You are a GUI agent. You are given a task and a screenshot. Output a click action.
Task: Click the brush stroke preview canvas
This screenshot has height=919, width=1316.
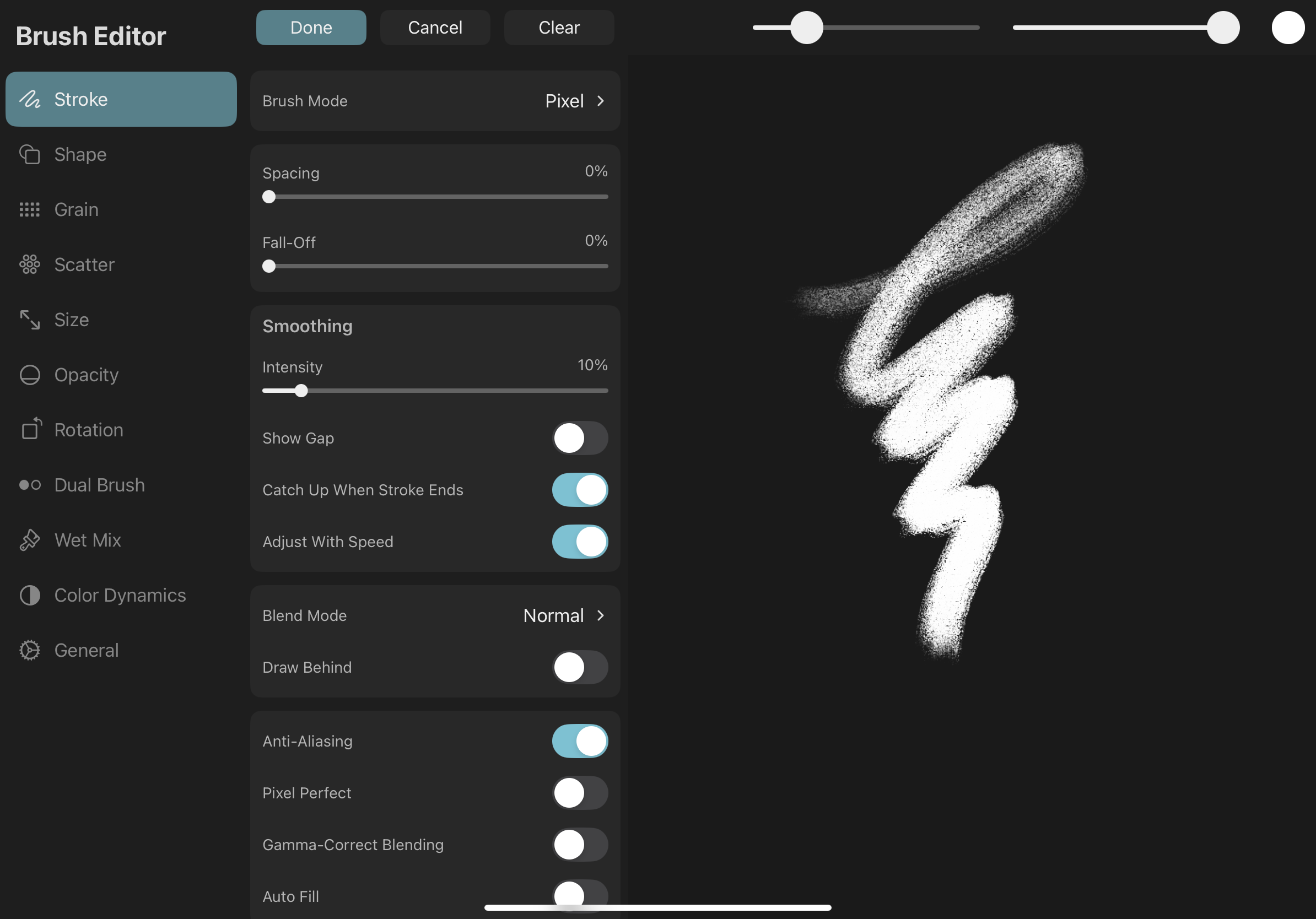coord(972,487)
